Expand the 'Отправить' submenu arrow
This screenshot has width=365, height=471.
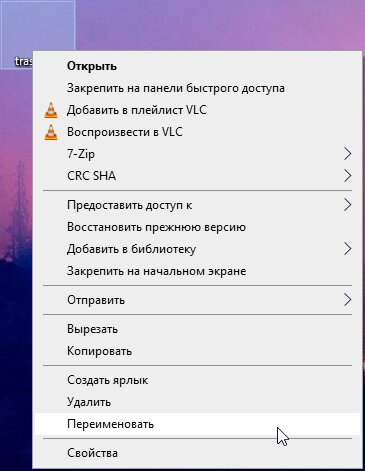(x=347, y=300)
